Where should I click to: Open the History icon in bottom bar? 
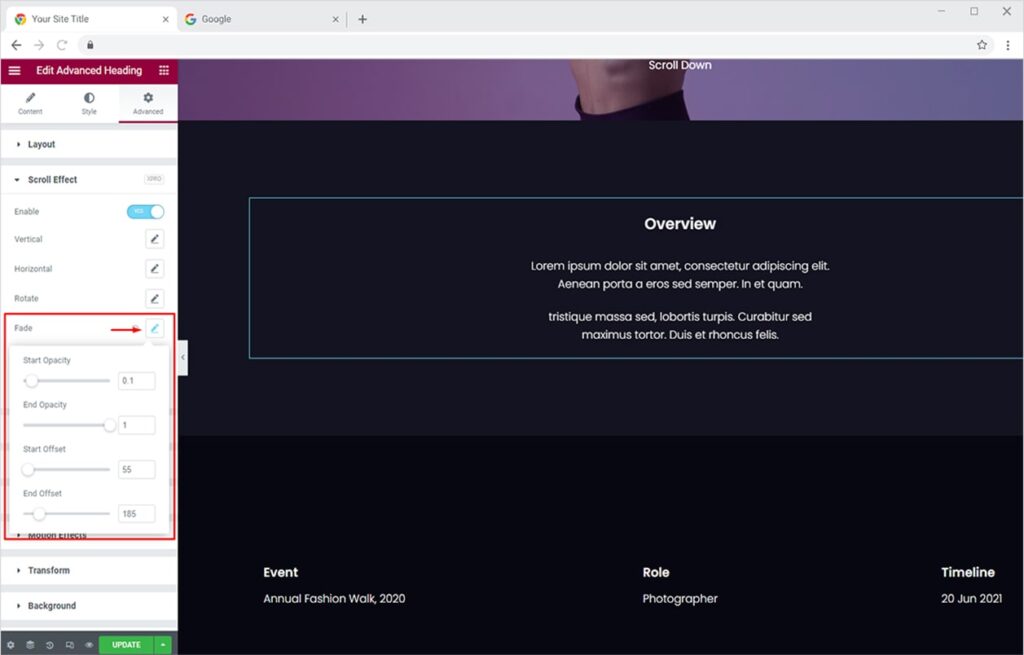[x=50, y=645]
